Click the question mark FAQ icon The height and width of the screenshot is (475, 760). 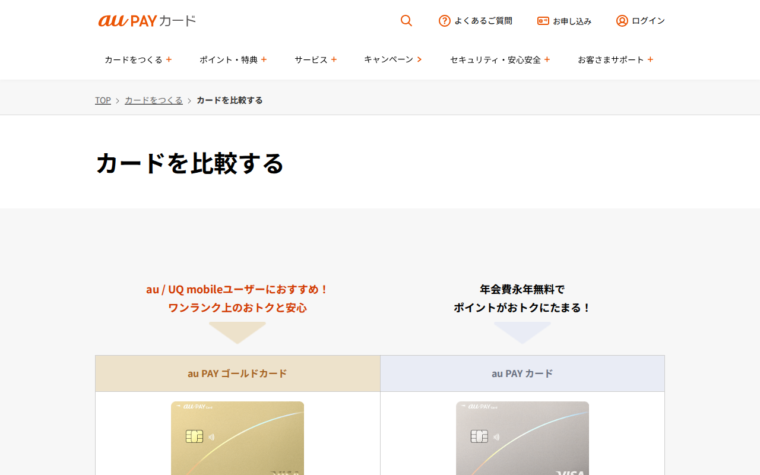pyautogui.click(x=444, y=21)
